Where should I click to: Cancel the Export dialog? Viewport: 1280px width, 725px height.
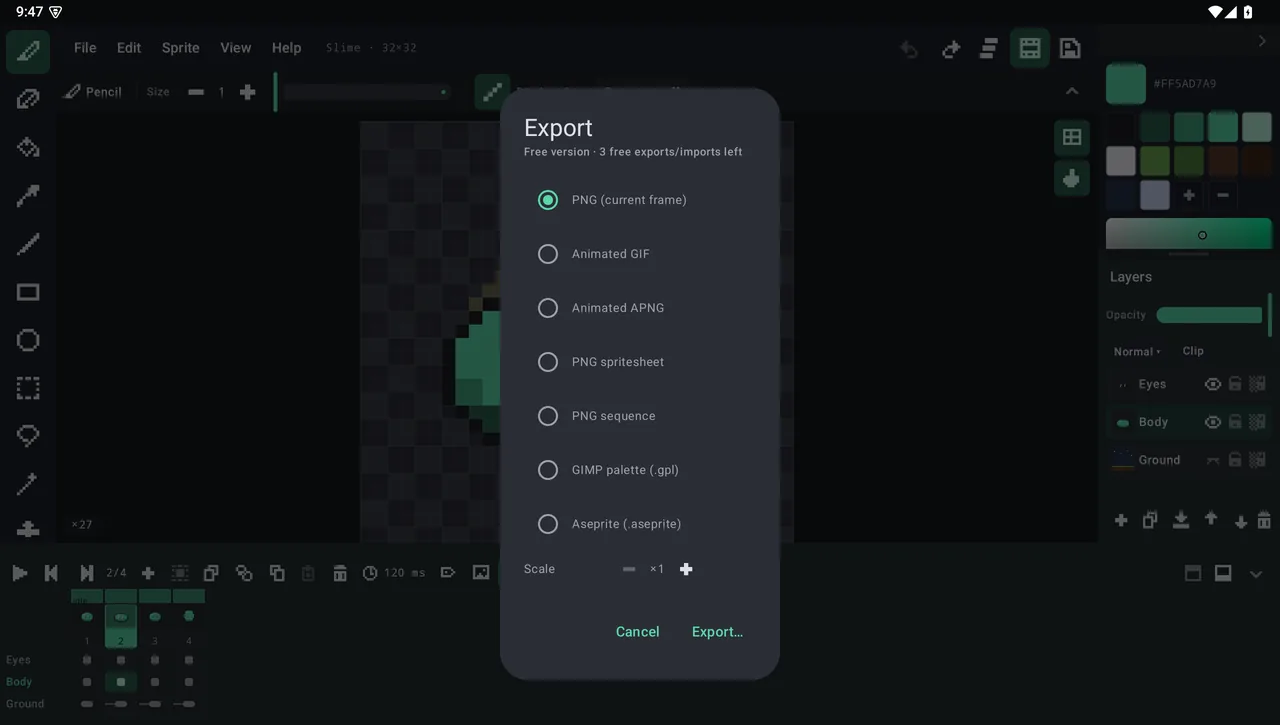[x=638, y=632]
